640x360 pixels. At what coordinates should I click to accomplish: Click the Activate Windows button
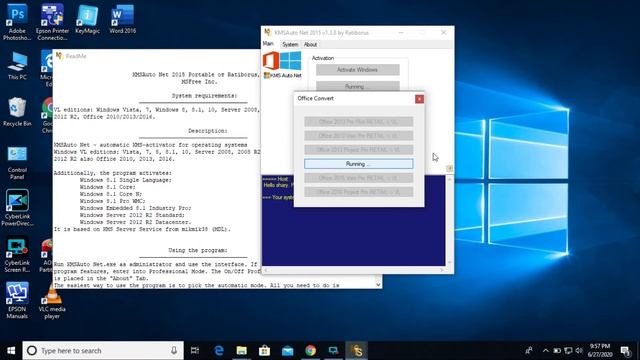click(x=358, y=70)
